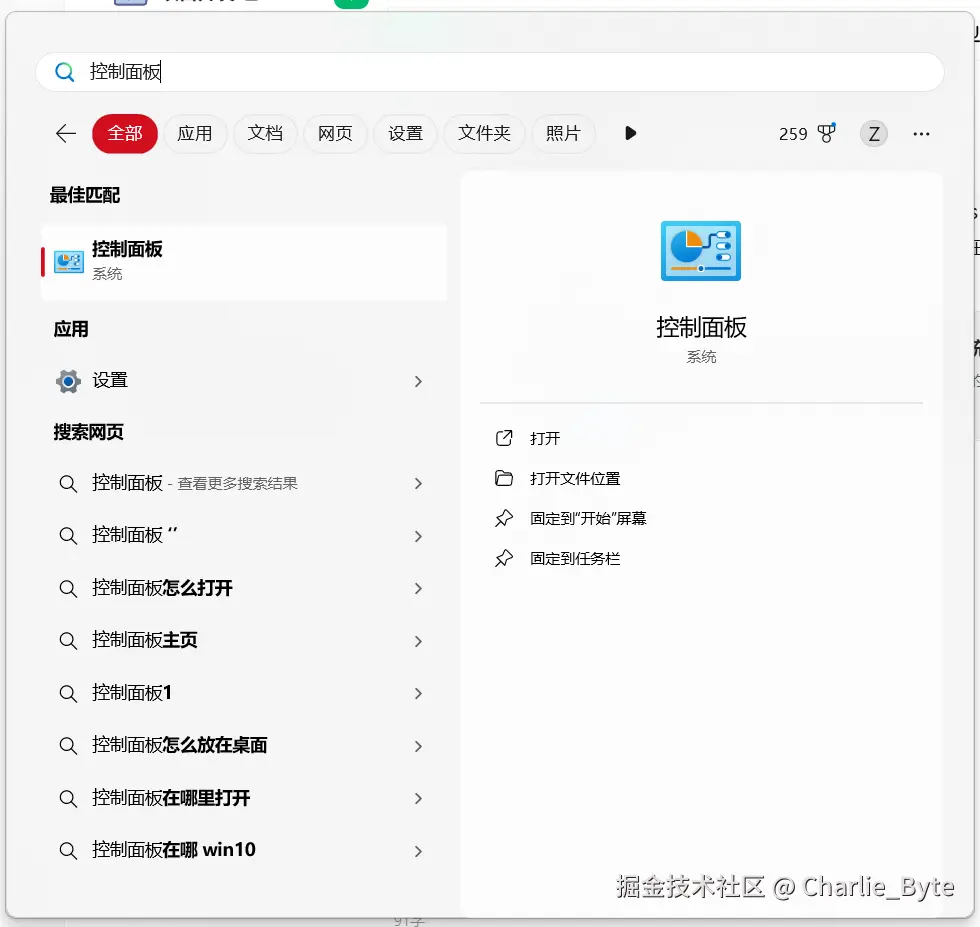Expand the 设置 app result chevron
This screenshot has width=980, height=927.
point(418,381)
